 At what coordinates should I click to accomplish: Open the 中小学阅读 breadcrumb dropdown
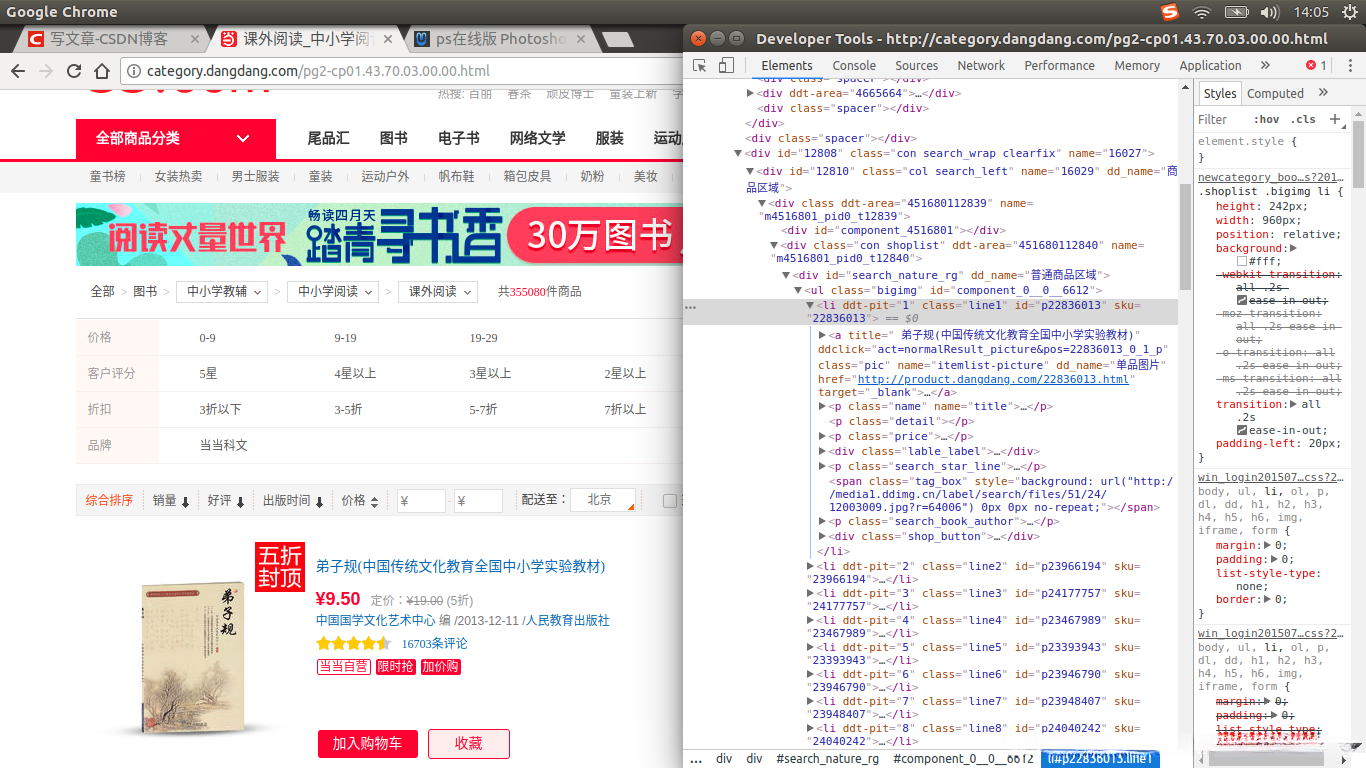[x=334, y=292]
